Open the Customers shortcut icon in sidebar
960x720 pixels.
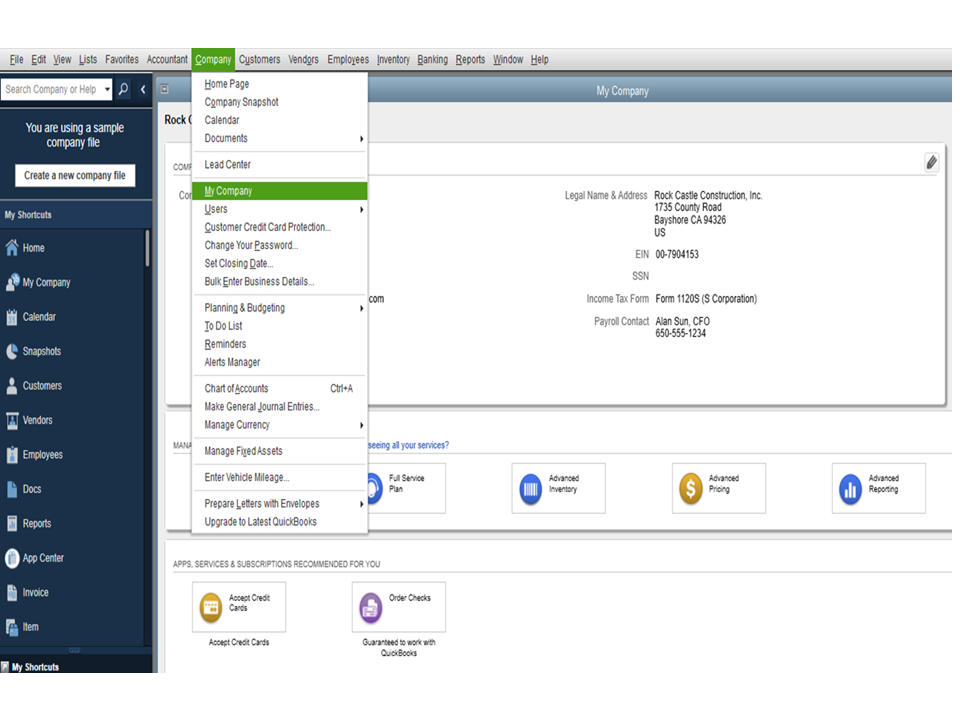click(12, 386)
